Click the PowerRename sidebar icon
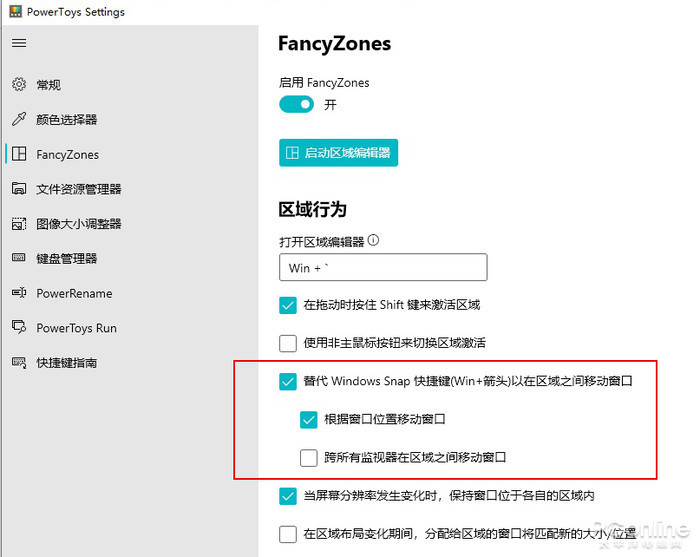Image resolution: width=700 pixels, height=557 pixels. 19,292
